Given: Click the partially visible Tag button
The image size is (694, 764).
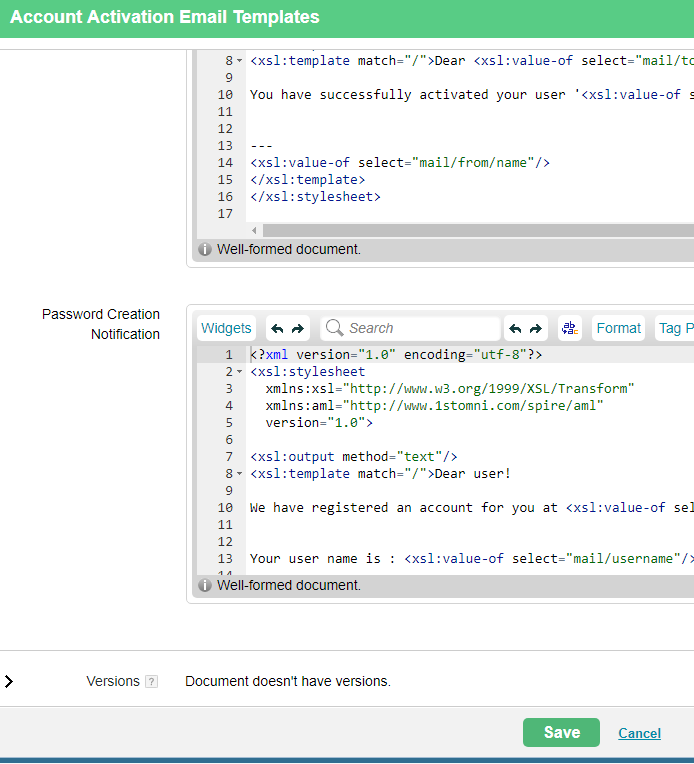Looking at the screenshot, I should (x=675, y=328).
